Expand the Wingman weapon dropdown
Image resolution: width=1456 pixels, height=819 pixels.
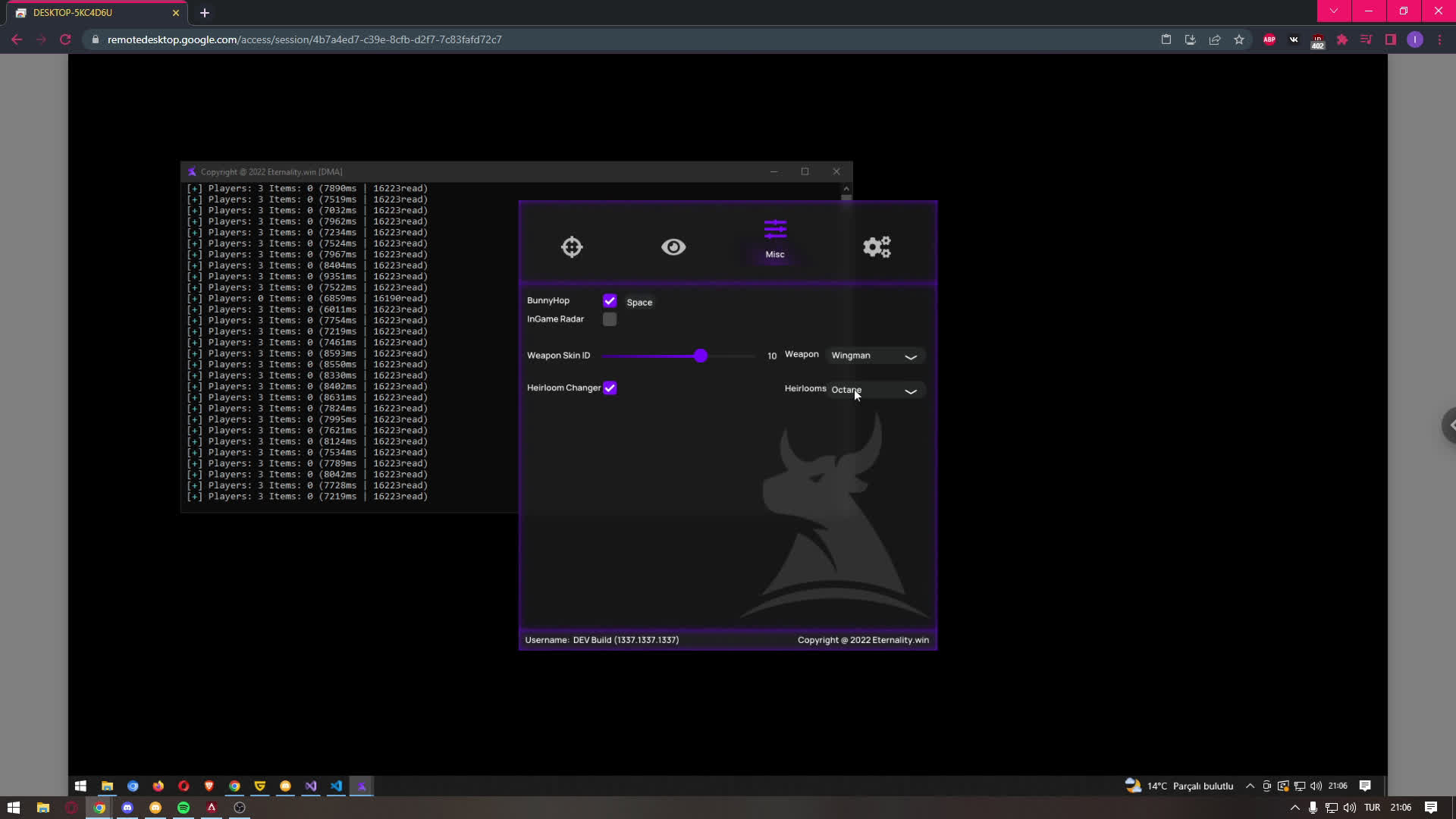pyautogui.click(x=874, y=356)
